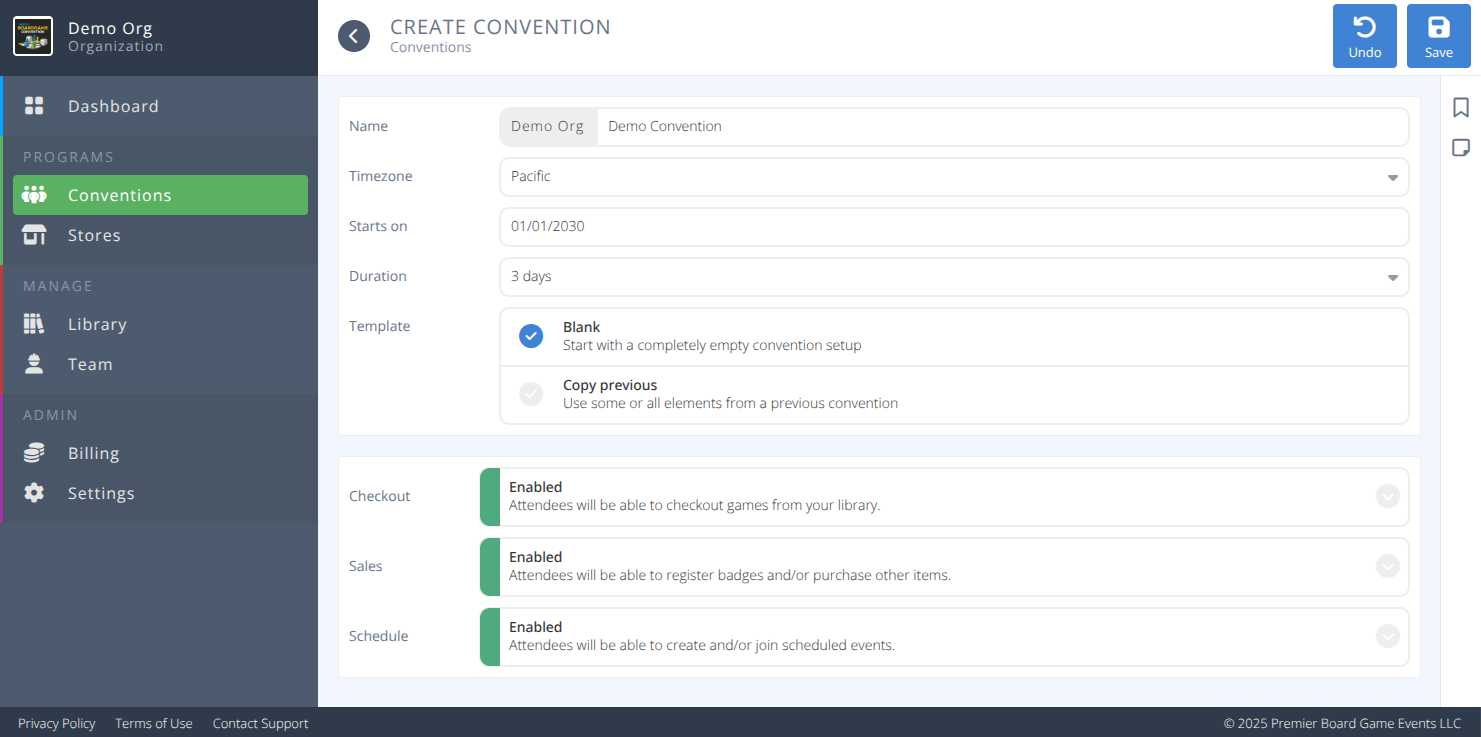Image resolution: width=1481 pixels, height=737 pixels.
Task: Expand the Schedule section chevron
Action: coord(1387,636)
